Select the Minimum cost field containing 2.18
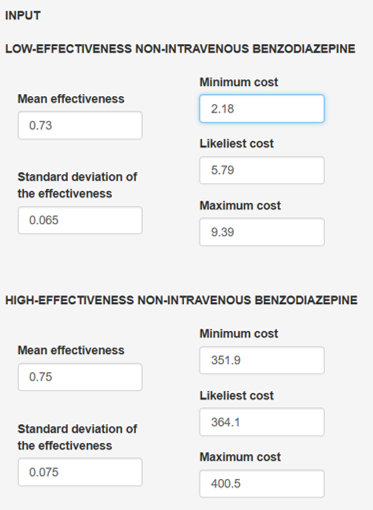The image size is (373, 510). pyautogui.click(x=262, y=109)
